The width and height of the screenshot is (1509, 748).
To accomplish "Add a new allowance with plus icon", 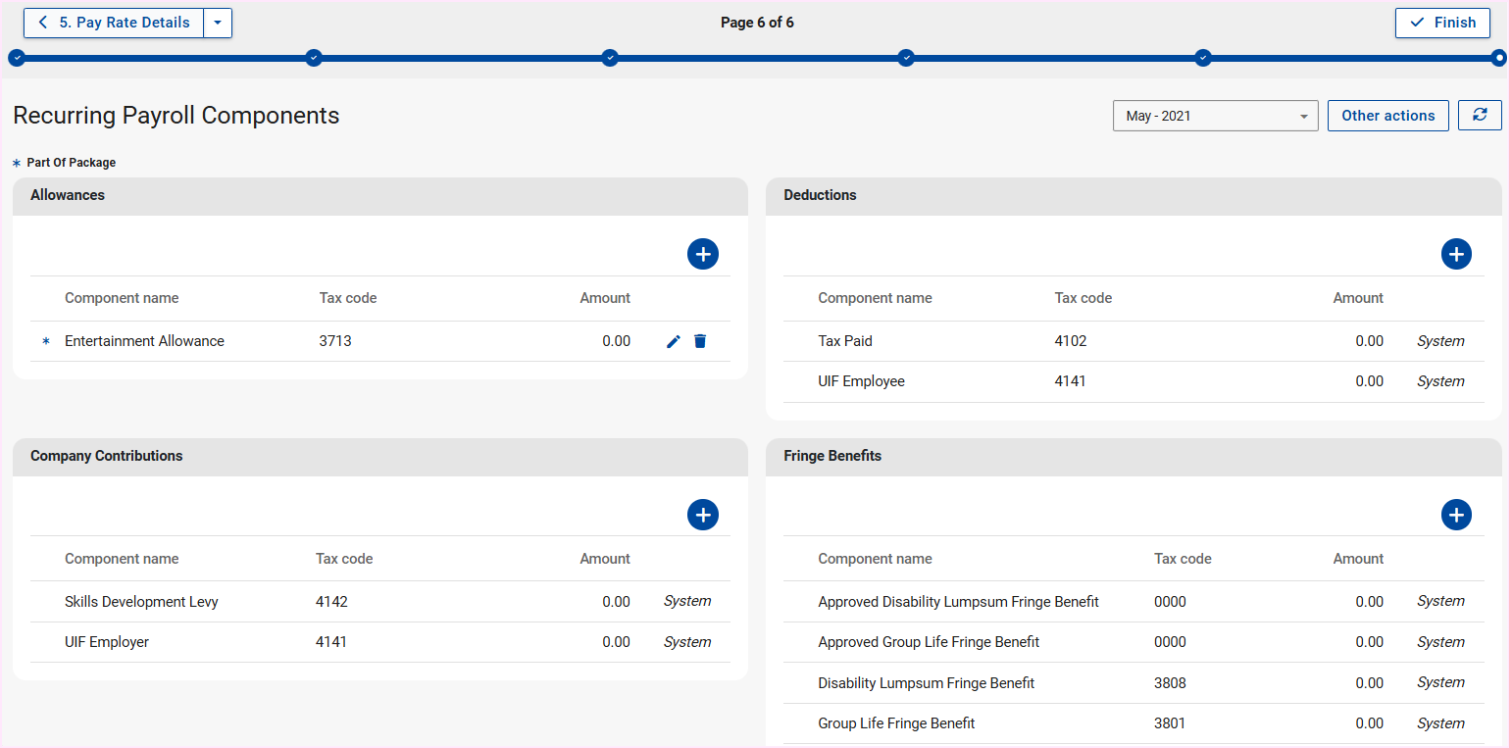I will click(703, 254).
